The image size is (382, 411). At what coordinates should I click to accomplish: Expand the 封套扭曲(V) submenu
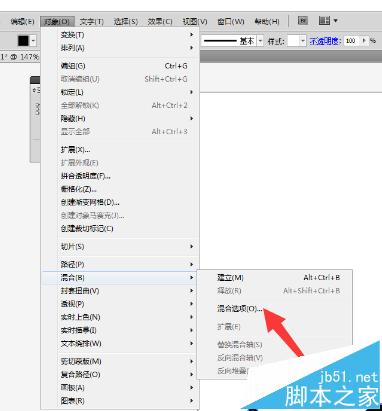pyautogui.click(x=120, y=291)
